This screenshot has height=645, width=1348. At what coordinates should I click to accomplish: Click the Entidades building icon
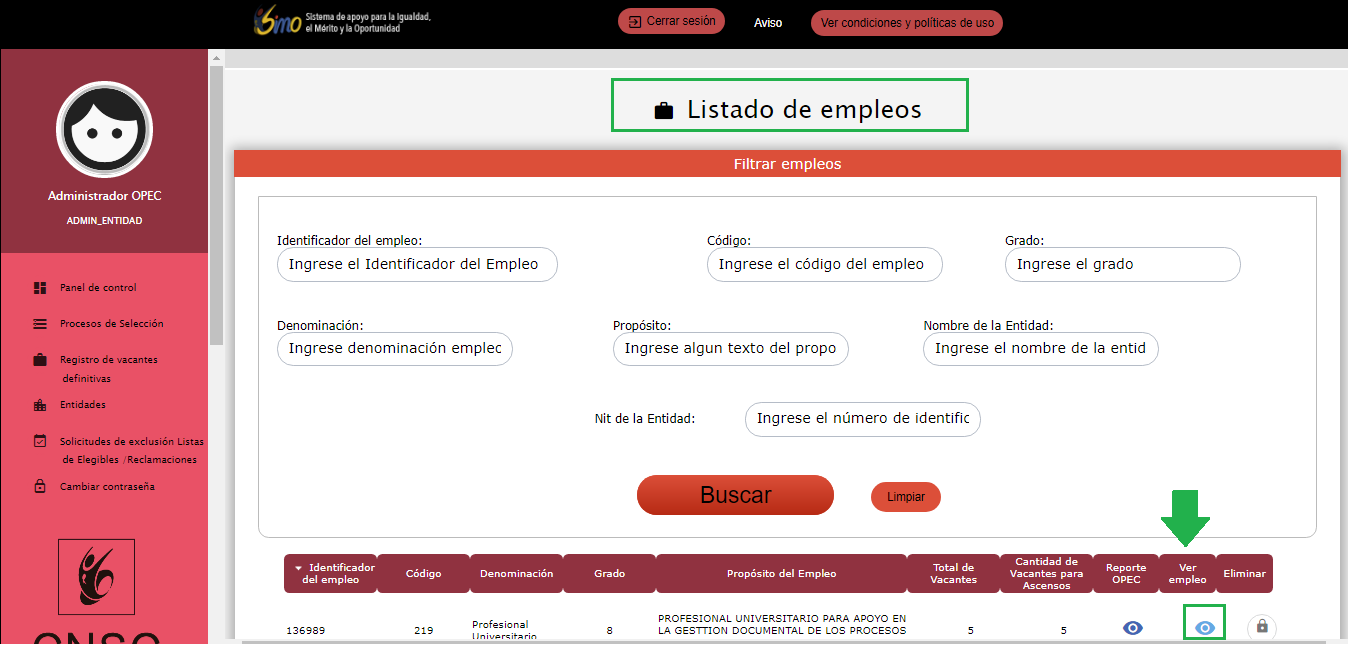click(40, 405)
